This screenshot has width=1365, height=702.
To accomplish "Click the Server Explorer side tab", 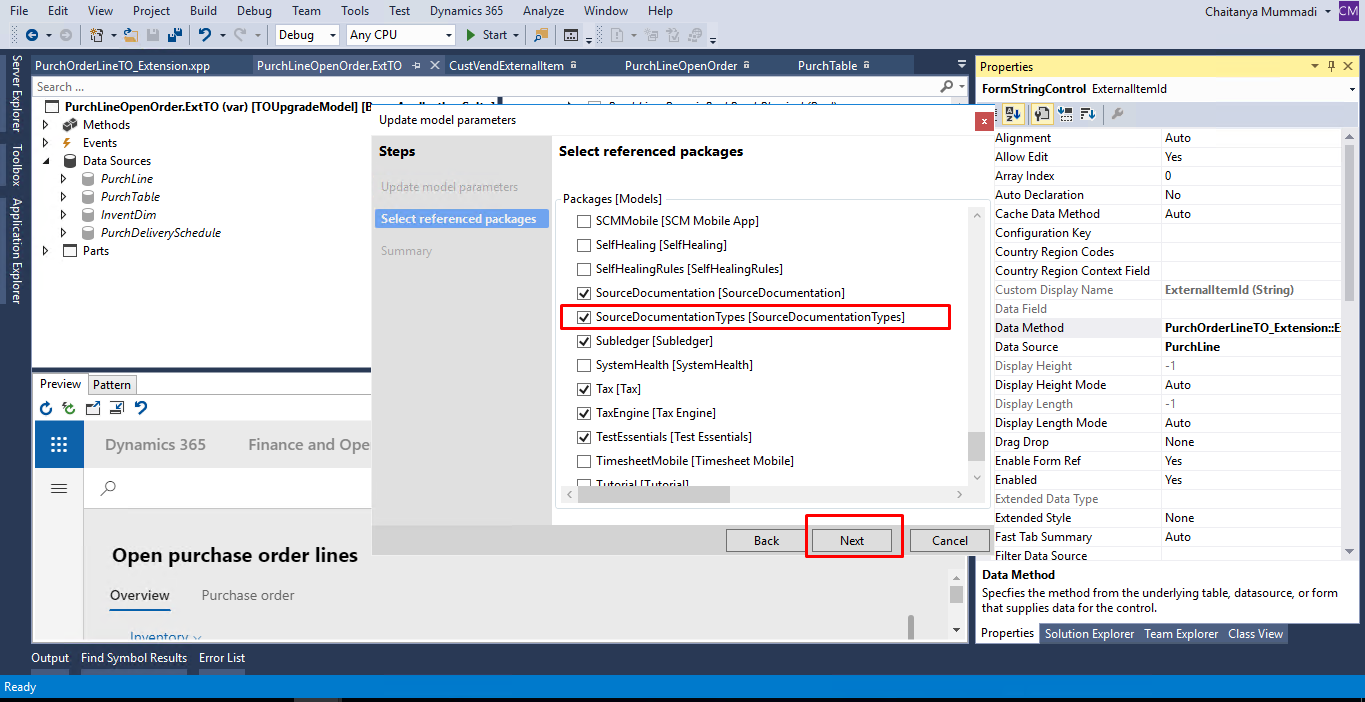I will point(16,94).
